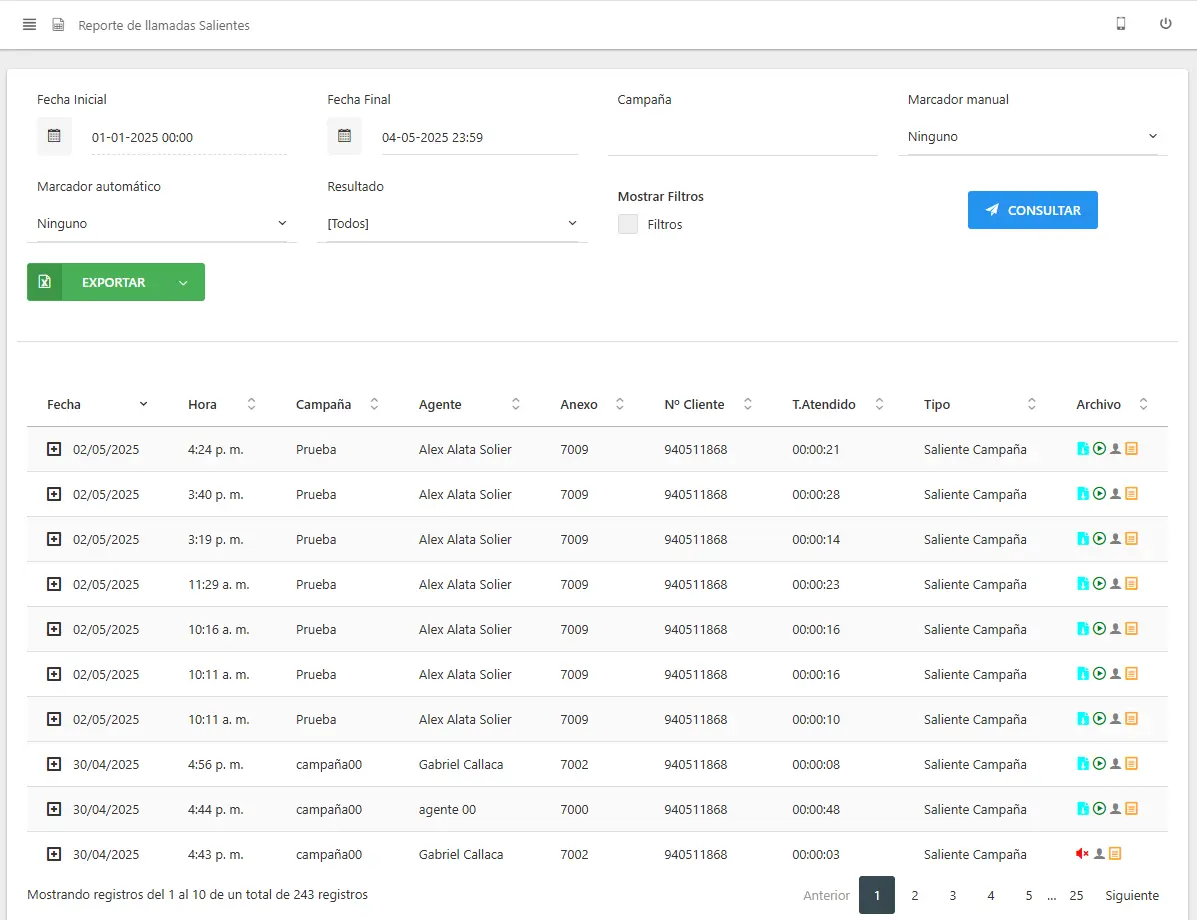Screen dimensions: 1197x920
Task: Go to page 4 of results
Action: (991, 895)
